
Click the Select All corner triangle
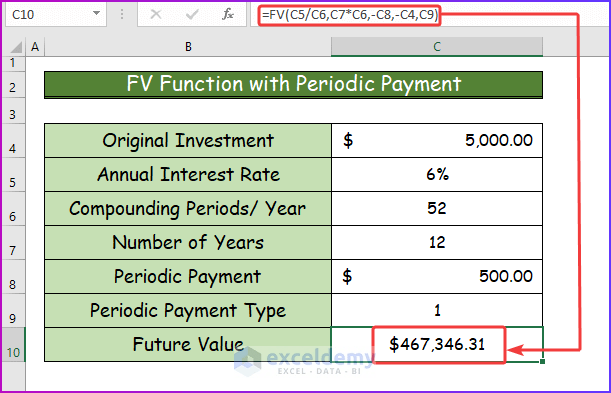pos(16,47)
